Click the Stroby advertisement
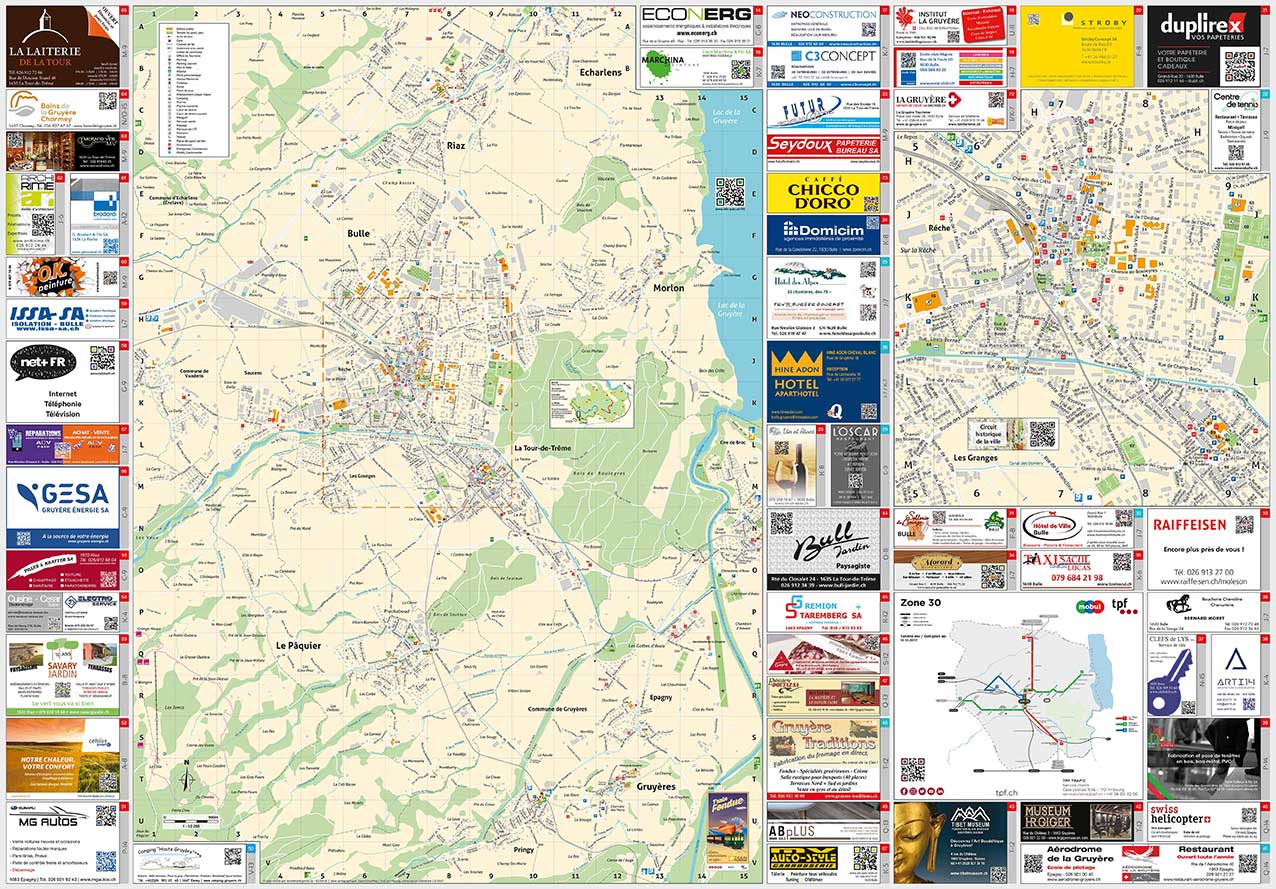Viewport: 1276px width, 889px height. point(1077,46)
